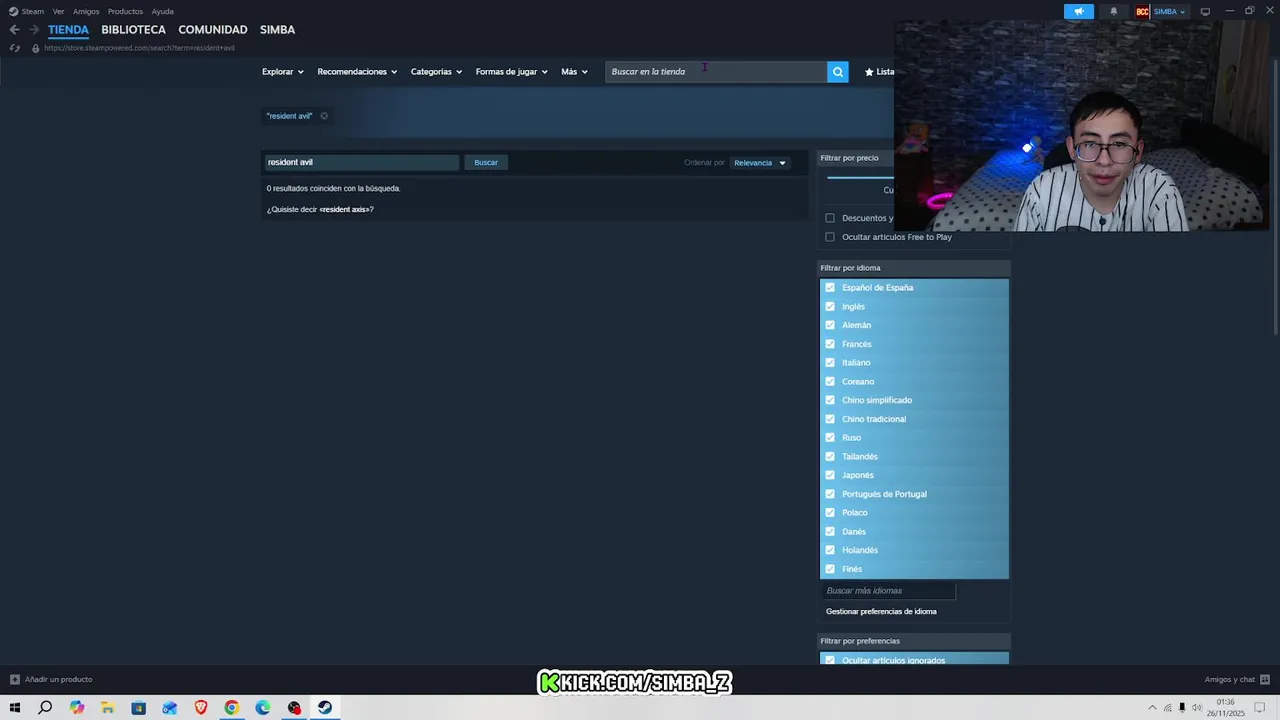The image size is (1280, 720).
Task: Open Gestionar preferencias de idioma
Action: click(881, 612)
